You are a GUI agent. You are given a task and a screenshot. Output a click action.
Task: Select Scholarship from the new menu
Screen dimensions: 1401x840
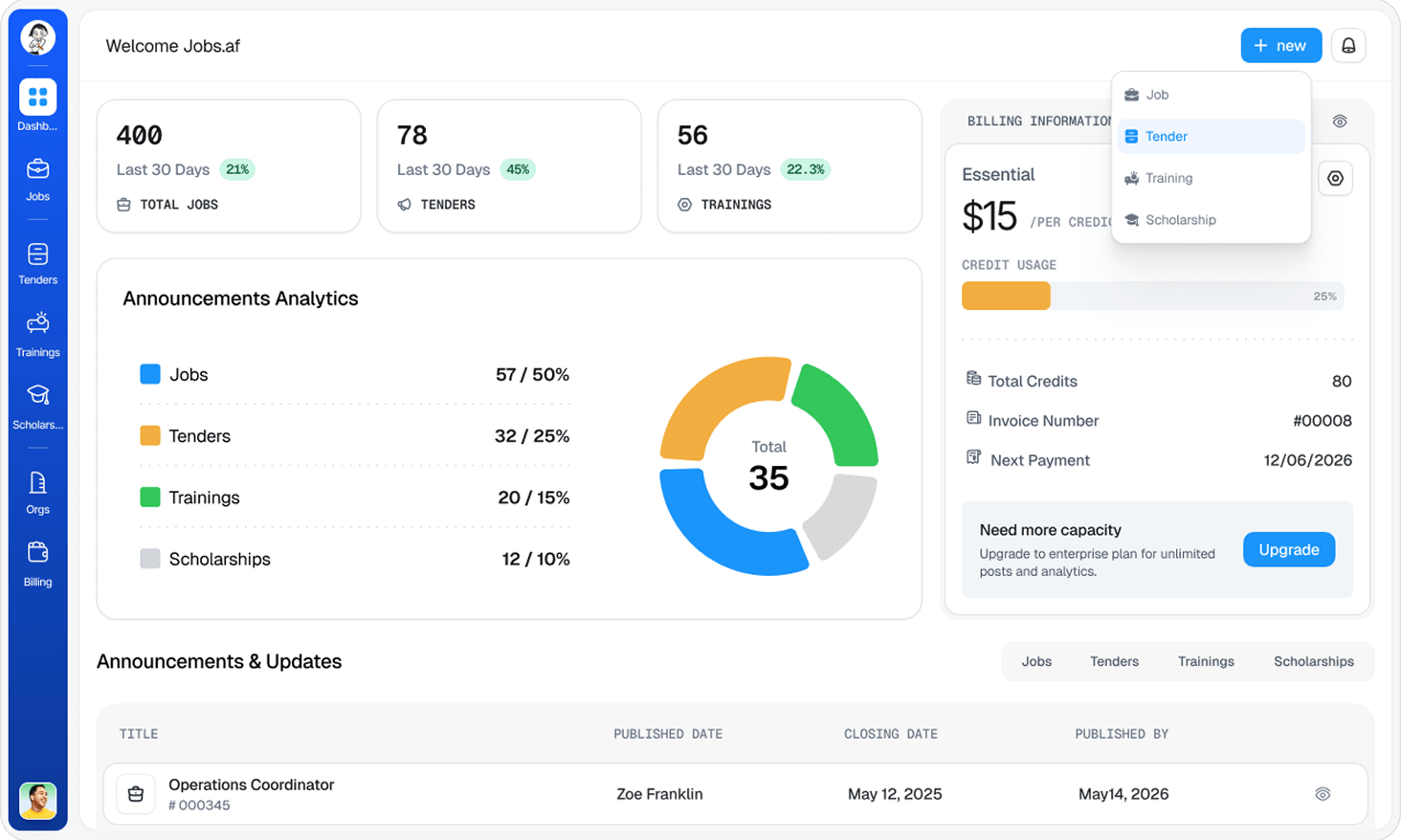pos(1211,220)
